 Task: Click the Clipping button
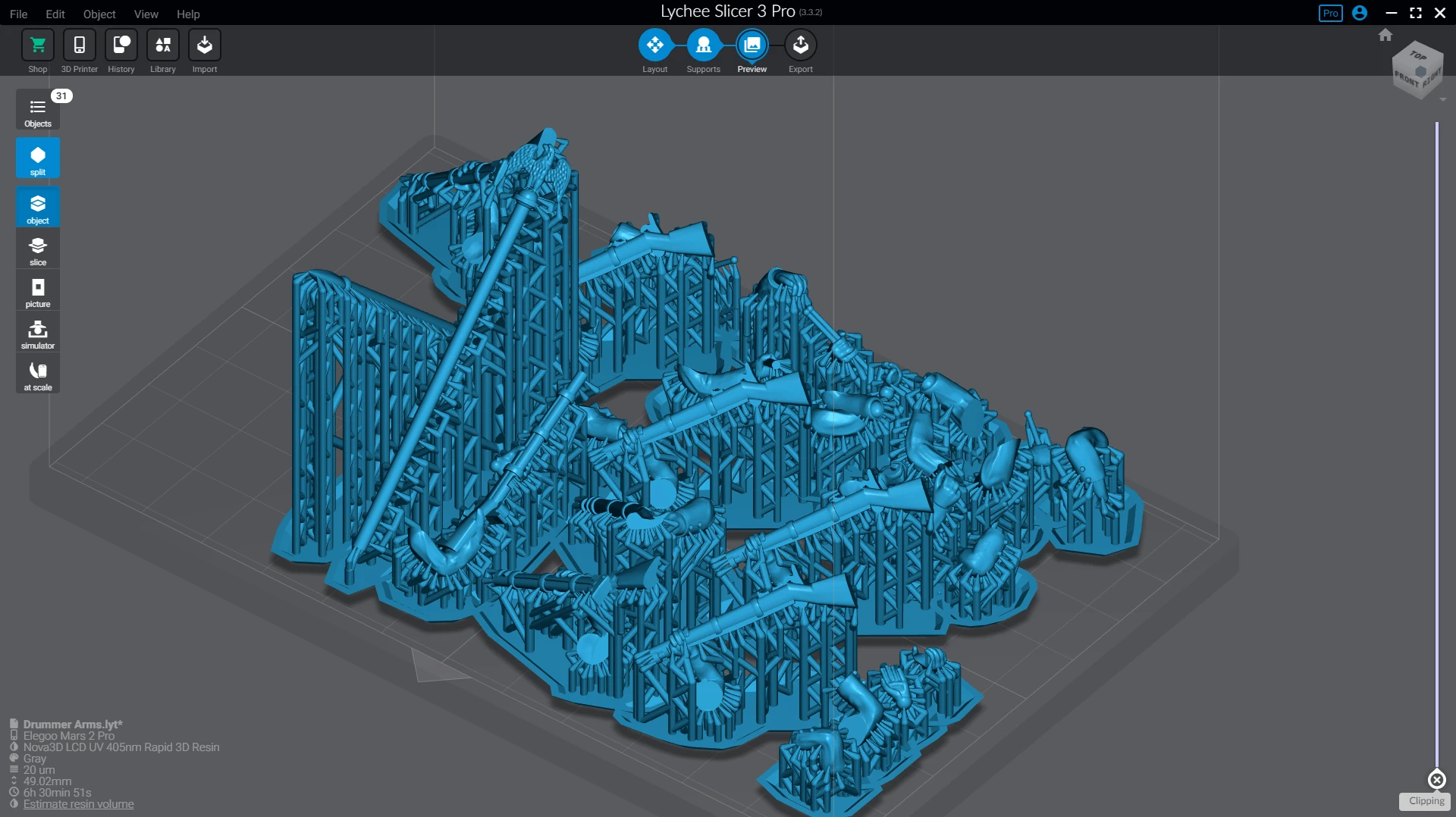pos(1426,801)
